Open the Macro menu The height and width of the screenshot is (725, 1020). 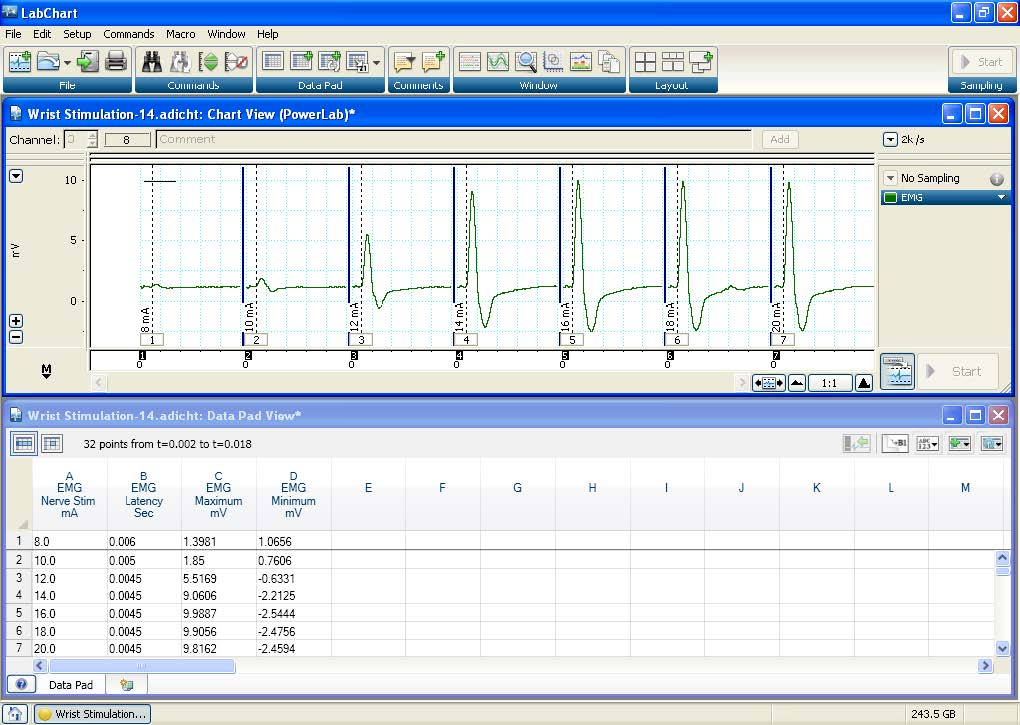point(181,33)
